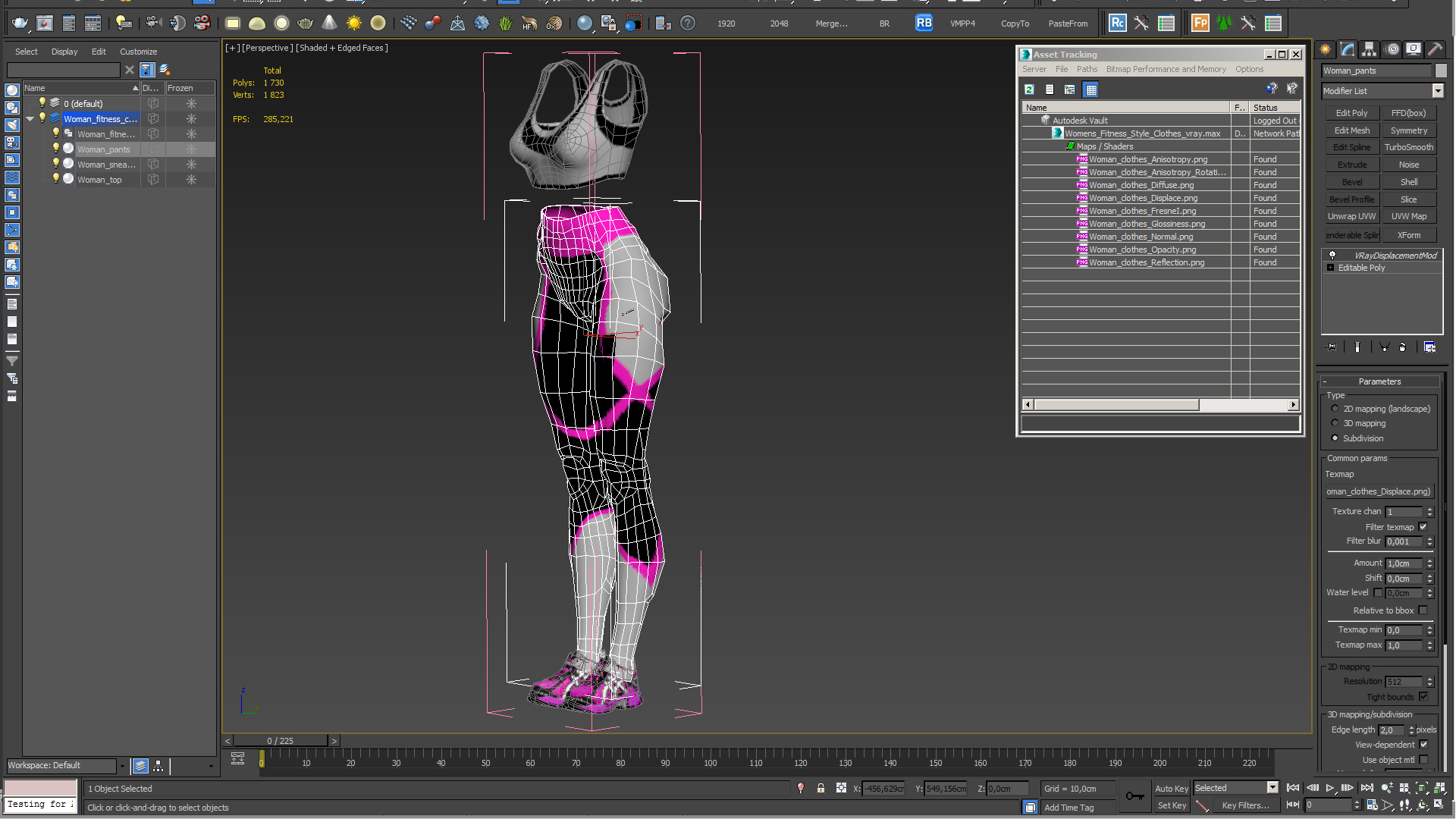Click the Key Filters button
This screenshot has height=819, width=1456.
[x=1246, y=805]
